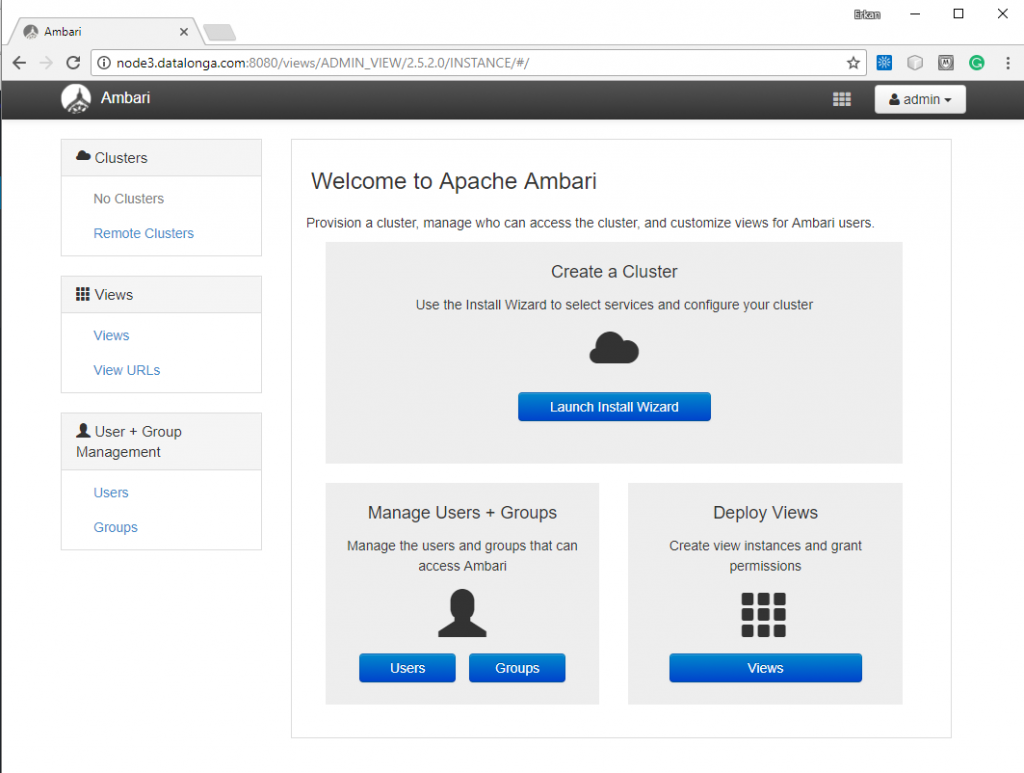Open a new tab button
The width and height of the screenshot is (1024, 773).
219,32
